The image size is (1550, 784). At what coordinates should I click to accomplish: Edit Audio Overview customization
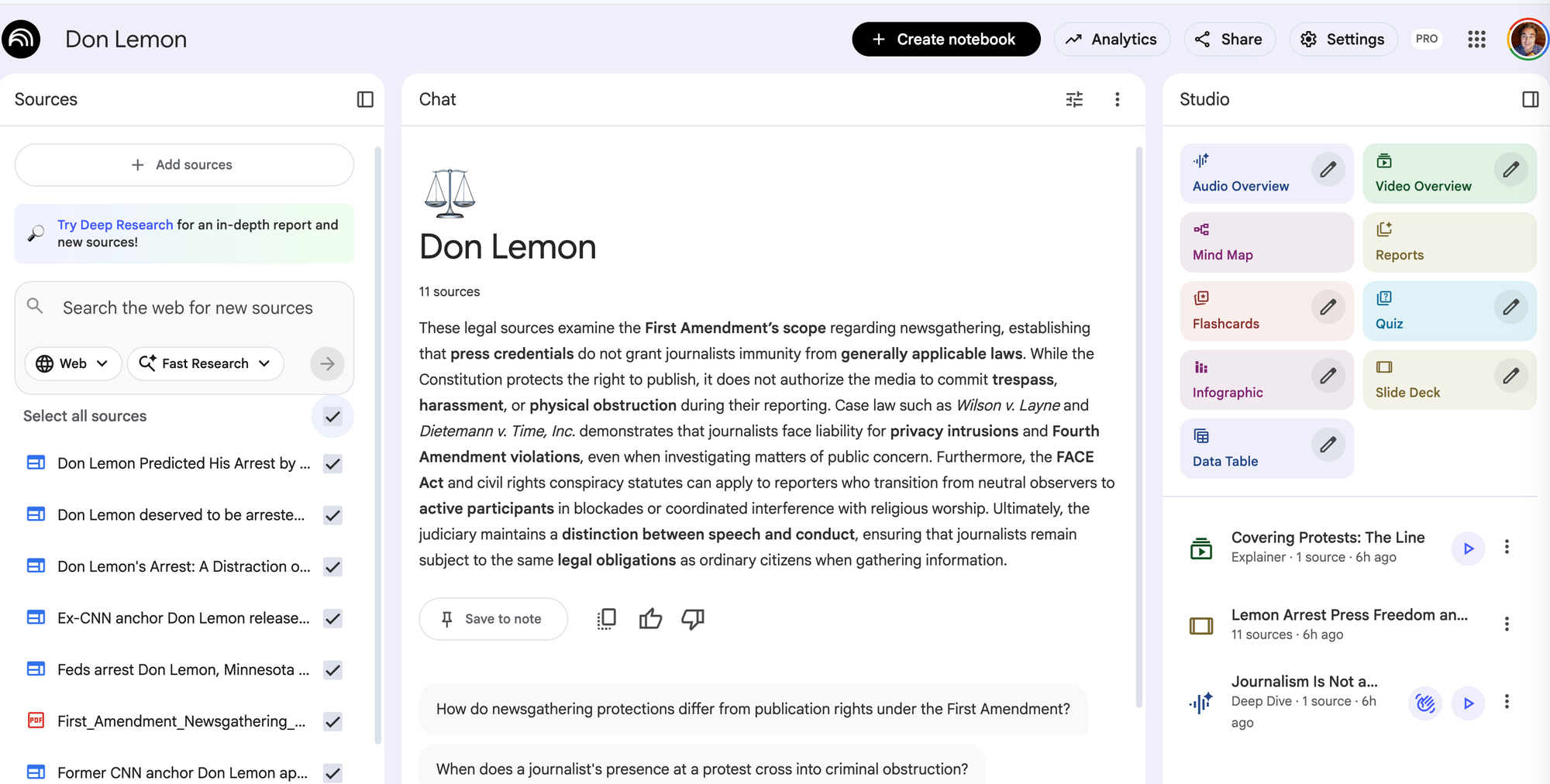coord(1328,170)
